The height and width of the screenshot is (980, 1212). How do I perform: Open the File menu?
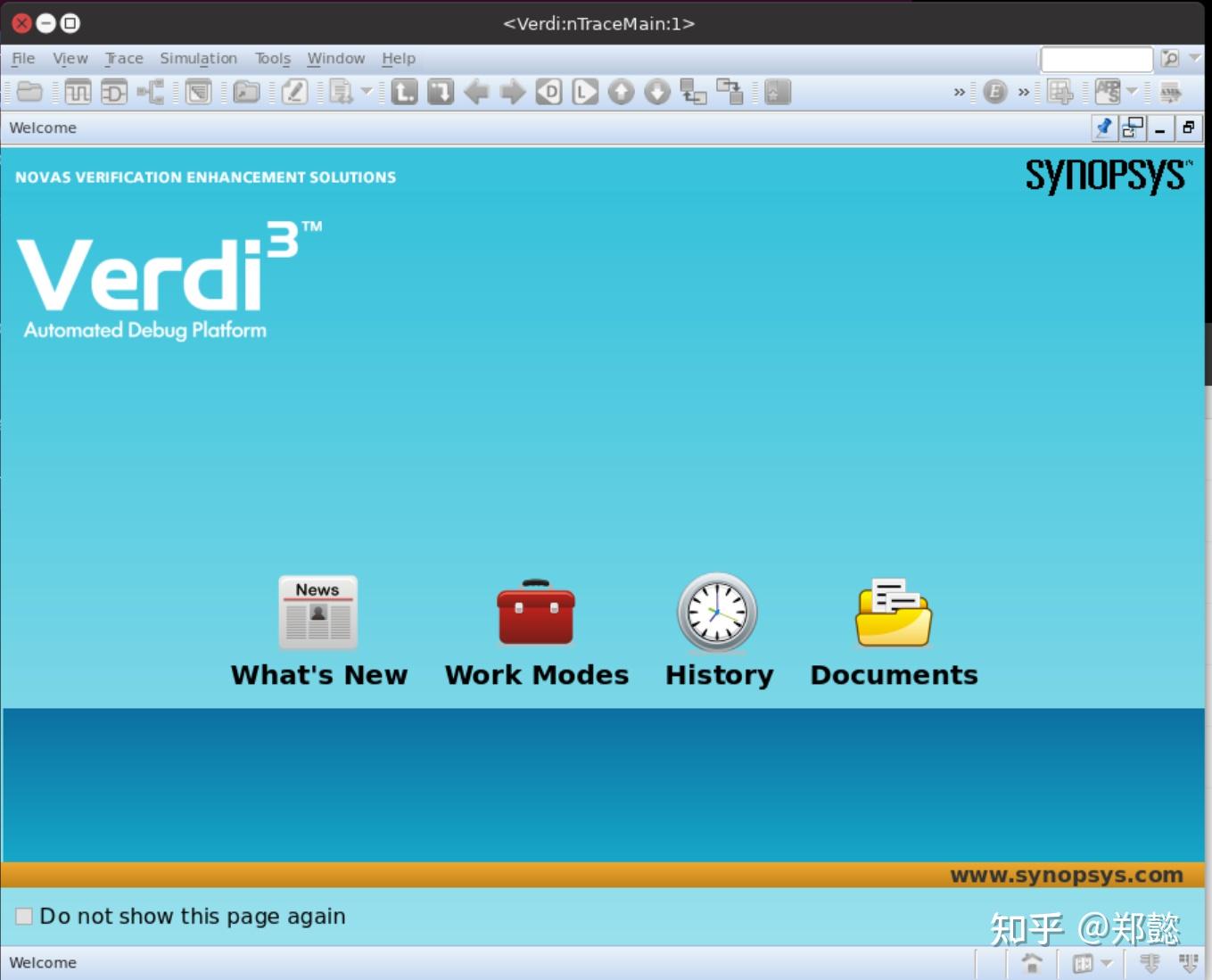(23, 59)
